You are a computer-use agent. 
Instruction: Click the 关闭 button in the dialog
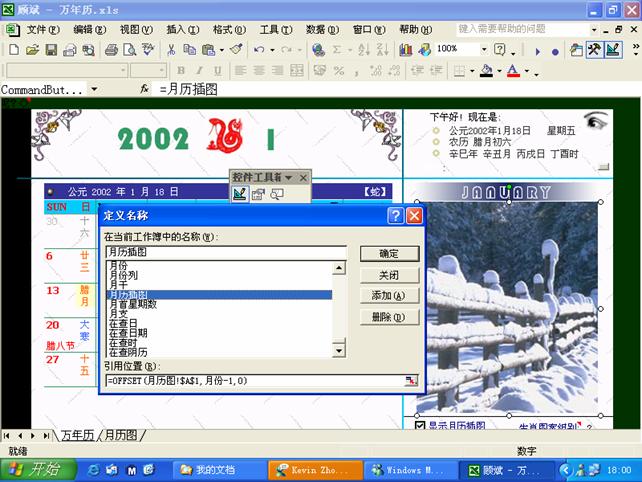coord(389,275)
